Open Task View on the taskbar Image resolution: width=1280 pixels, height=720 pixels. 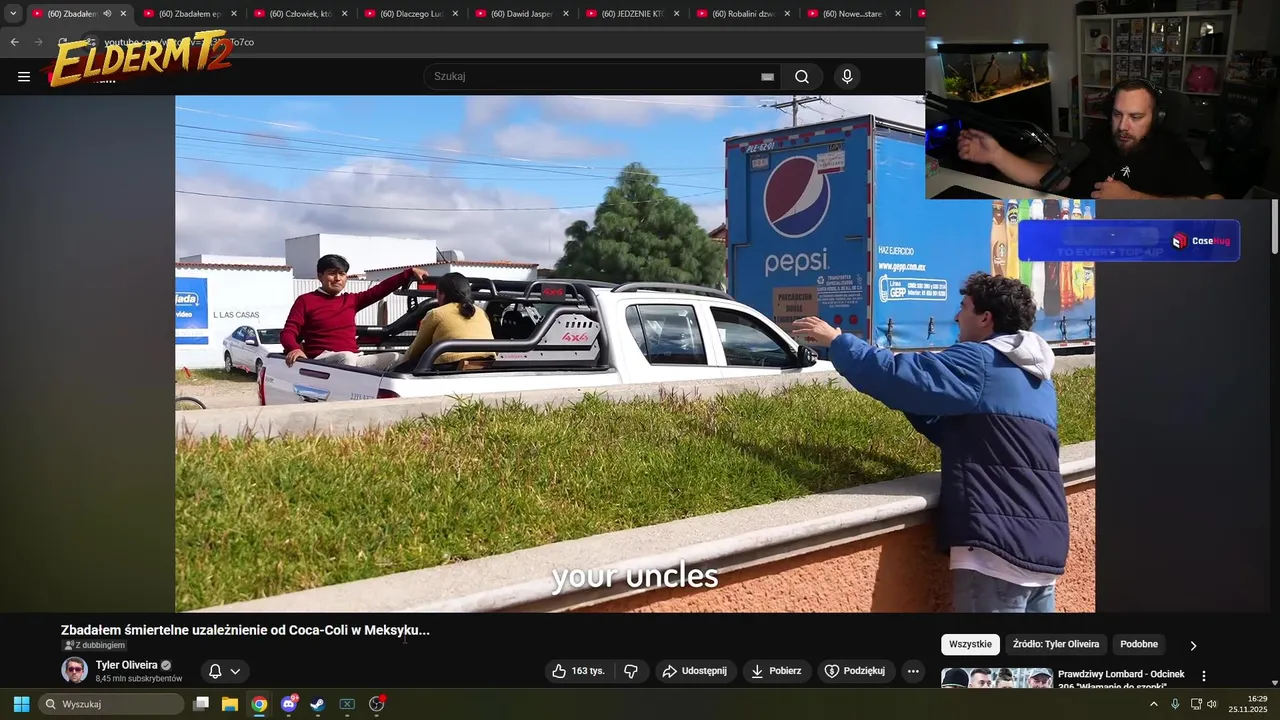pos(201,704)
